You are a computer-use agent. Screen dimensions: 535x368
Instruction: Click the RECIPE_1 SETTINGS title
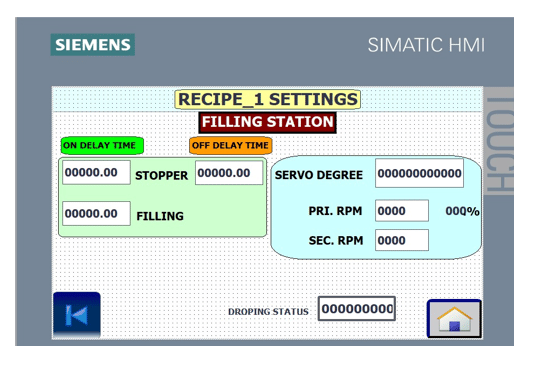pos(268,99)
